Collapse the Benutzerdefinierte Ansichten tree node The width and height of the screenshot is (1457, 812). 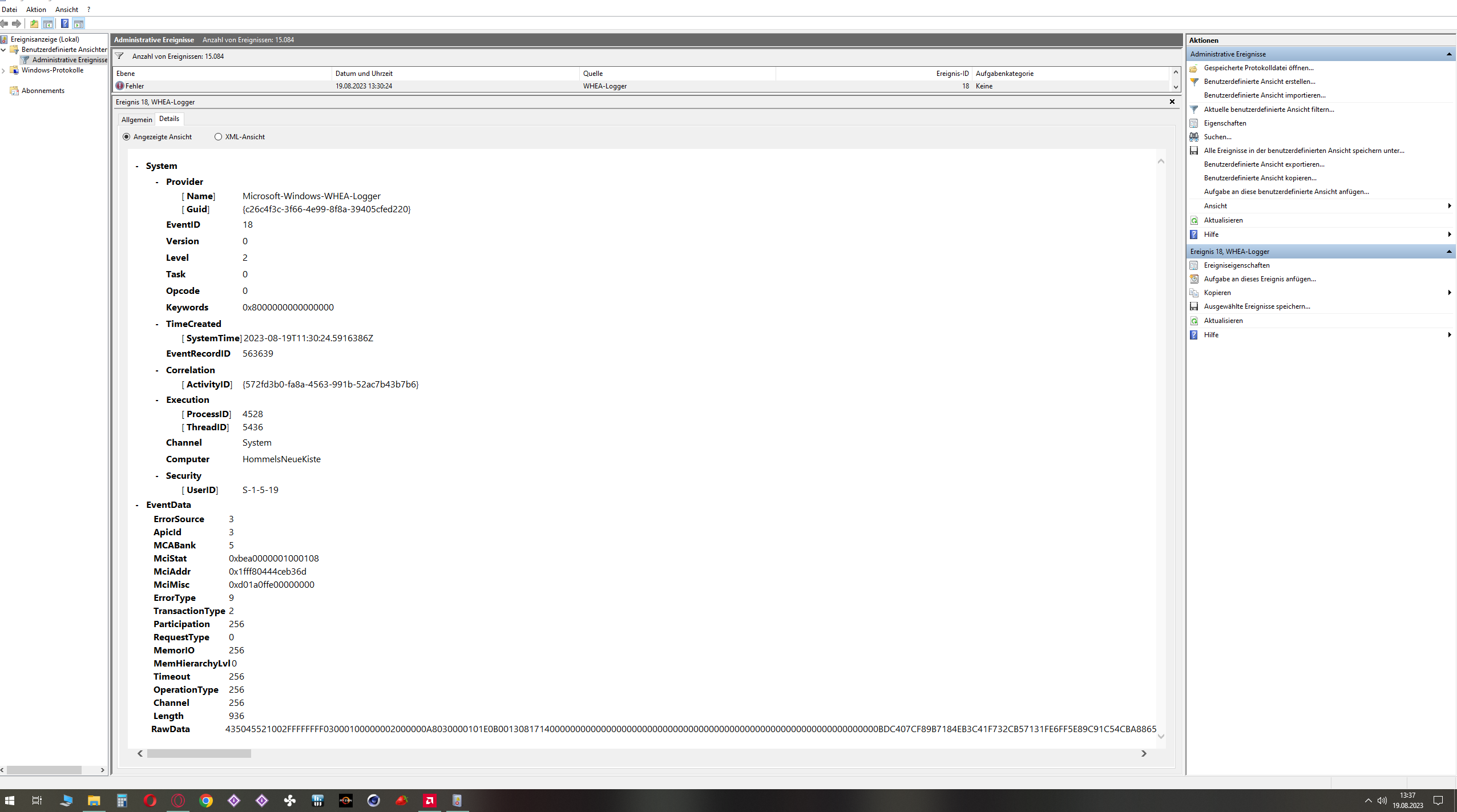click(x=3, y=50)
